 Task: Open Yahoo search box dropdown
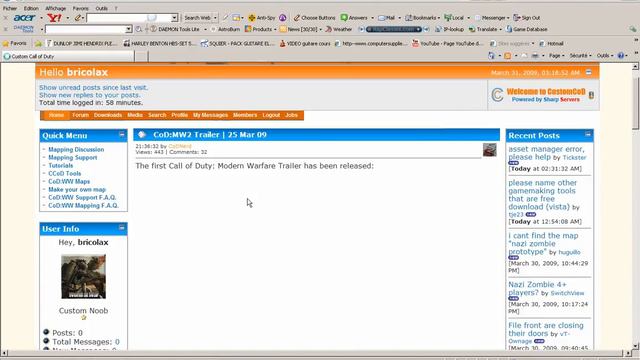click(174, 18)
